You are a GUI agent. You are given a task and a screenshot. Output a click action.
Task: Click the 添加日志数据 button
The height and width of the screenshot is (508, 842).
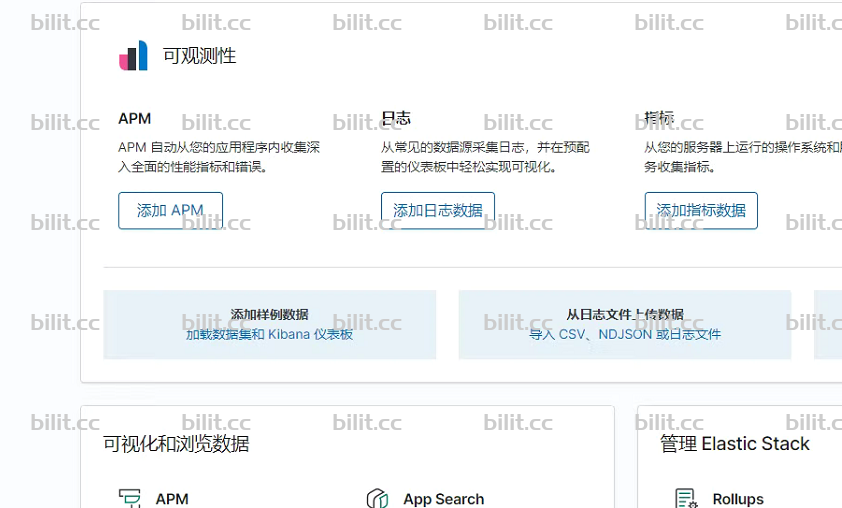(x=438, y=211)
